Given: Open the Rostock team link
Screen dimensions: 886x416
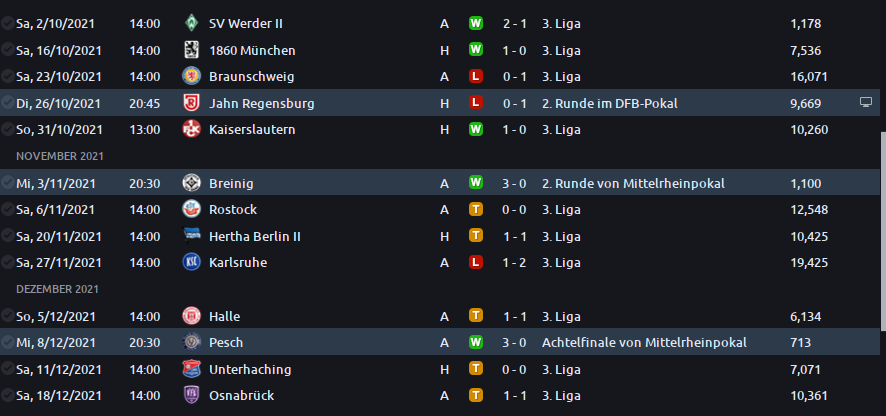Looking at the screenshot, I should tap(233, 210).
